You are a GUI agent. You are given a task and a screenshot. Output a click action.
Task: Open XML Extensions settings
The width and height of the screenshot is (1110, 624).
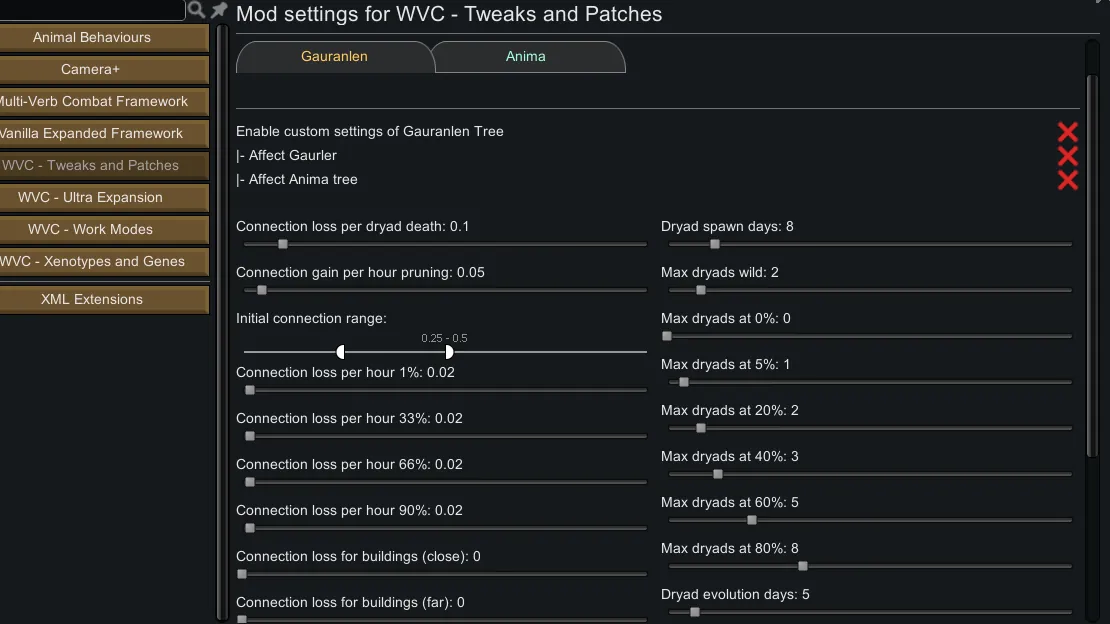[x=92, y=300]
